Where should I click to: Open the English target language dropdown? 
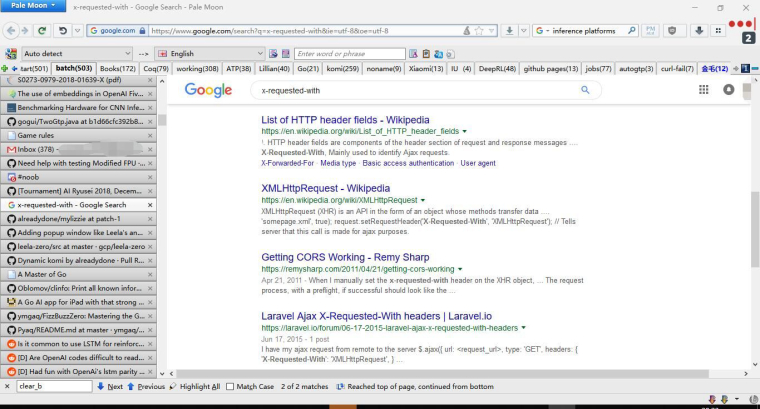(x=210, y=53)
